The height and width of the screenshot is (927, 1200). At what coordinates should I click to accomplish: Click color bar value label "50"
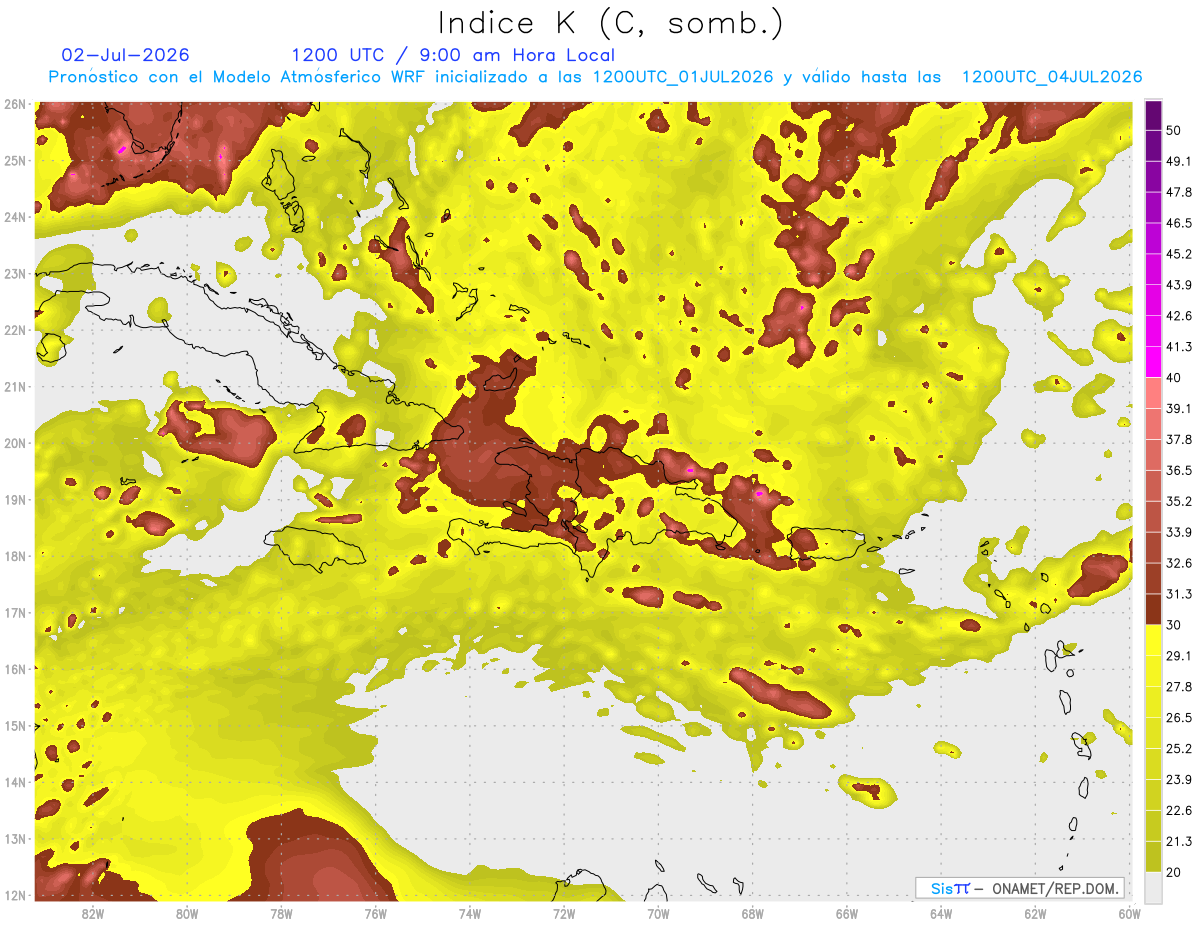click(1174, 131)
